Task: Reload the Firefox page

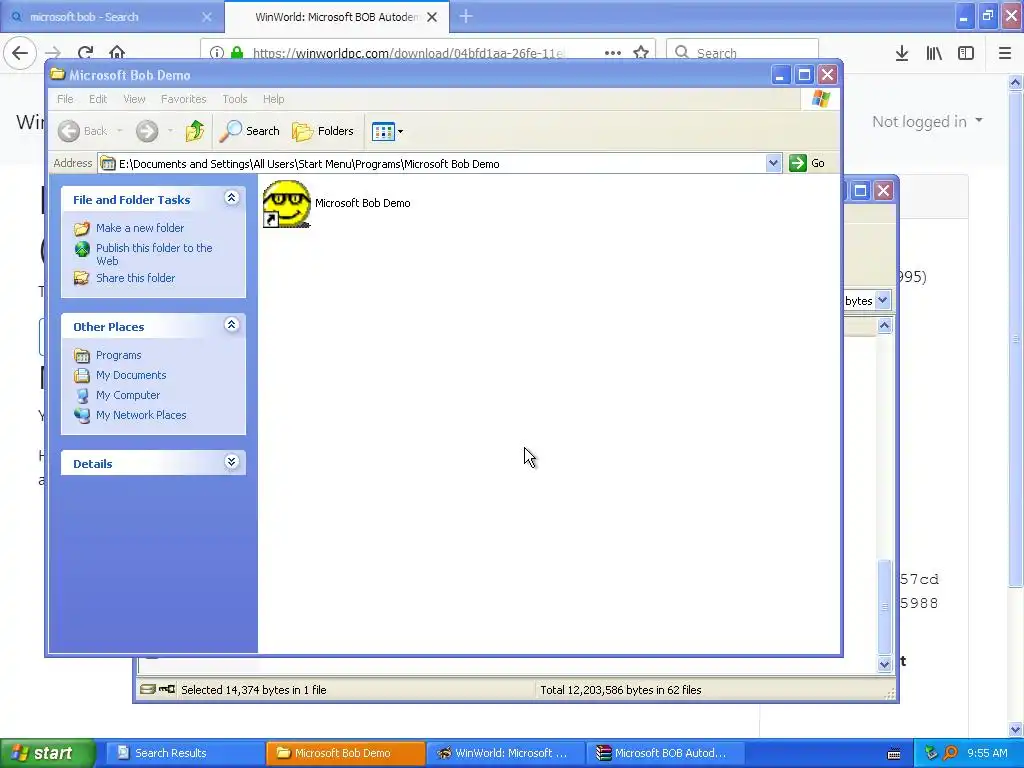Action: coord(85,53)
